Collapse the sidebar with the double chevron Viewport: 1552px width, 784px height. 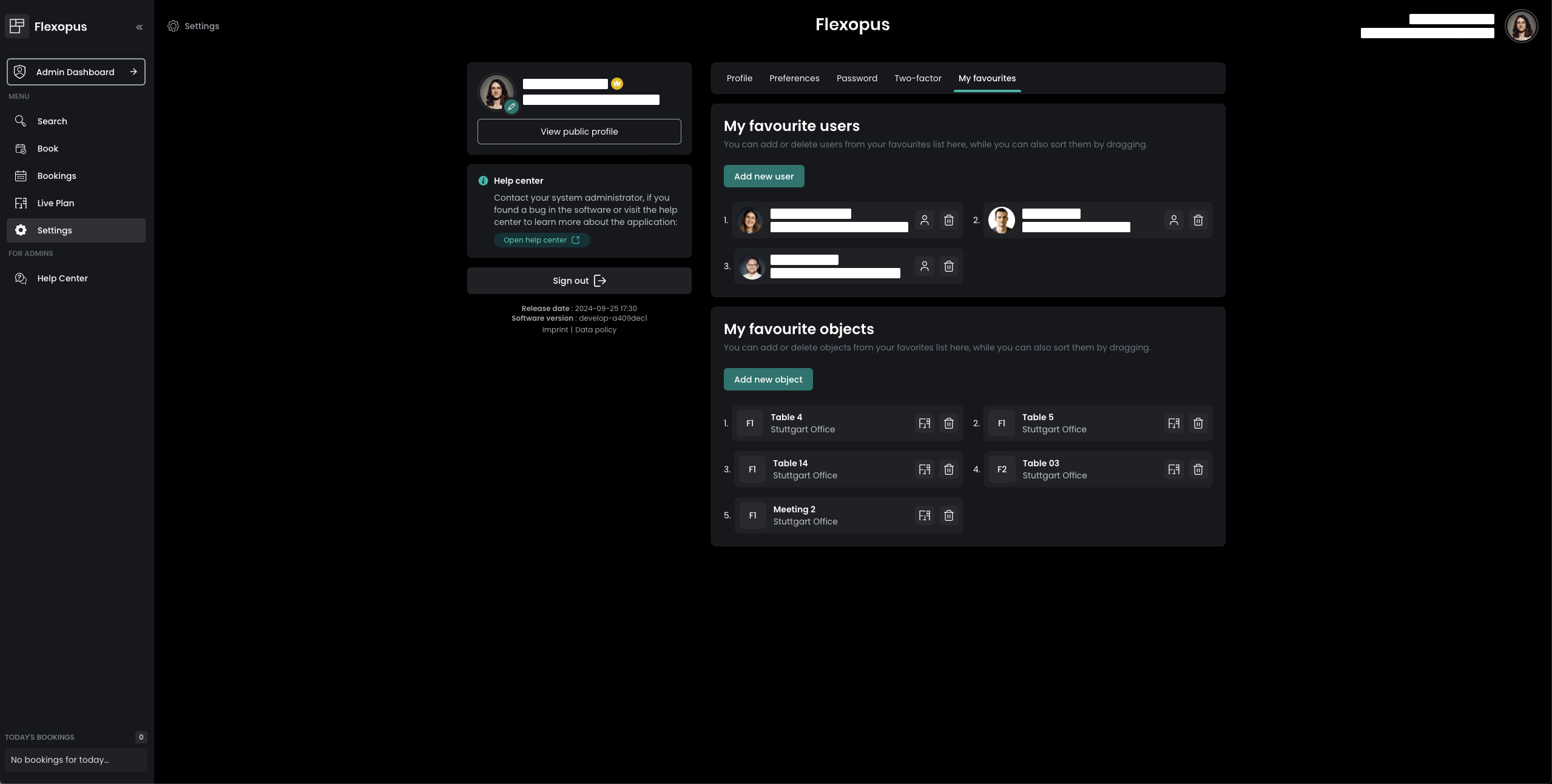(x=140, y=27)
